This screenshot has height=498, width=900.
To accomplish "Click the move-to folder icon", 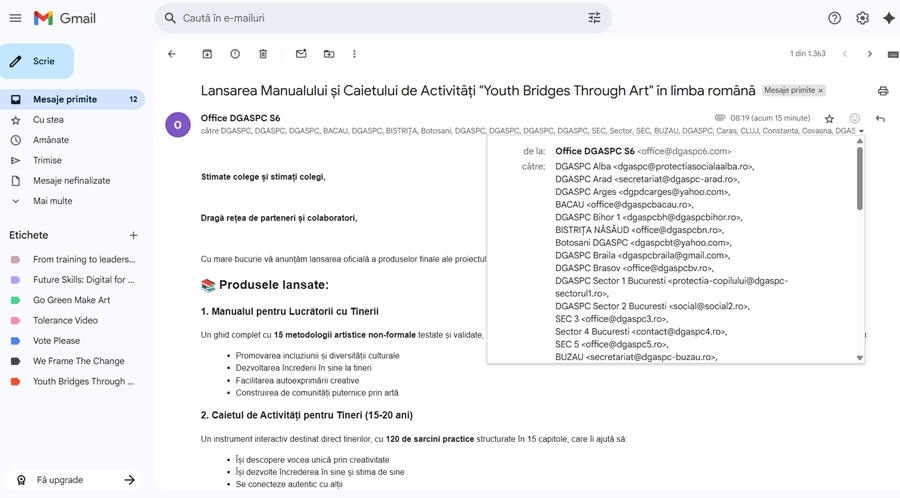I will (x=329, y=54).
